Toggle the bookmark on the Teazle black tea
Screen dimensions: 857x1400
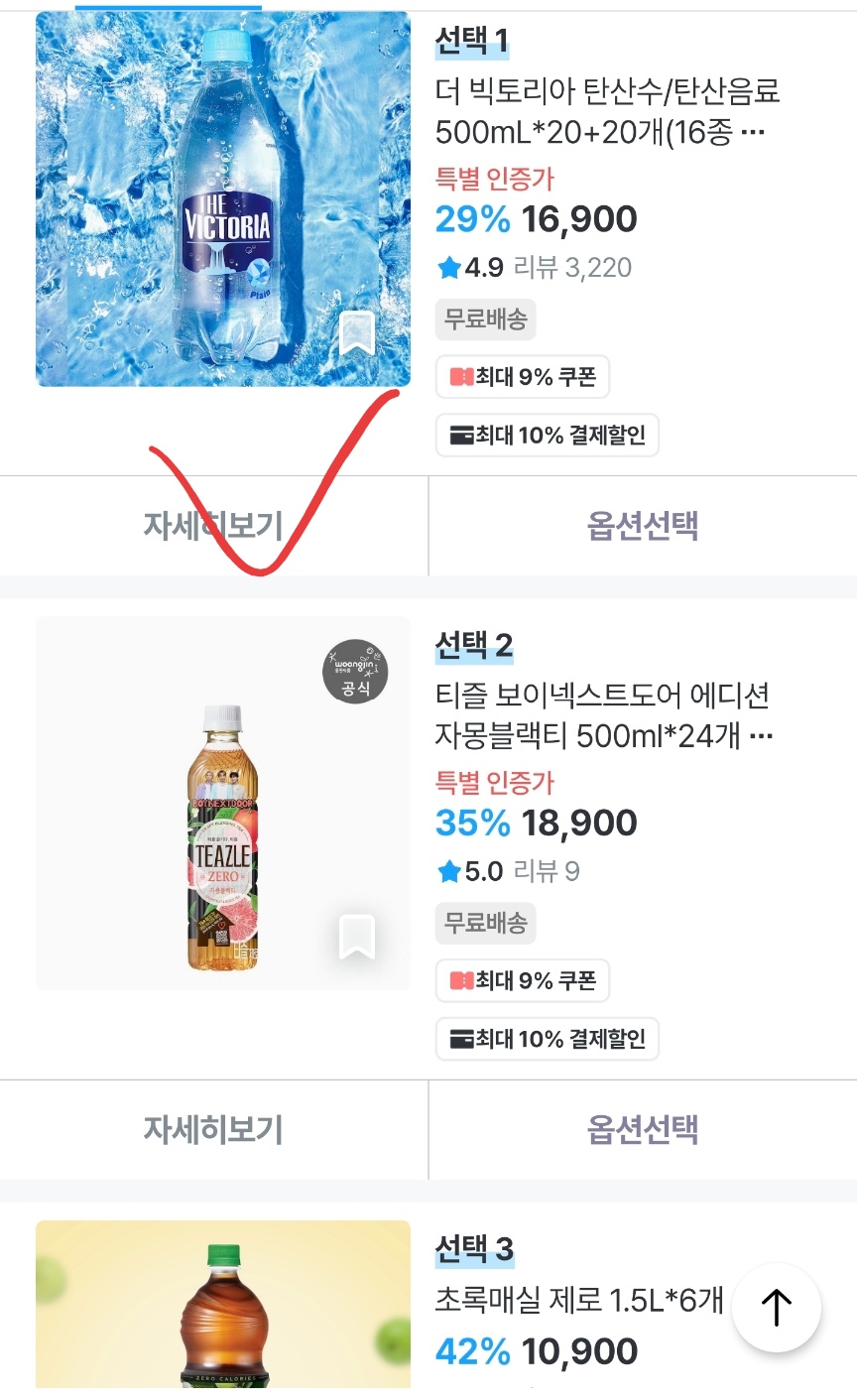pyautogui.click(x=358, y=937)
